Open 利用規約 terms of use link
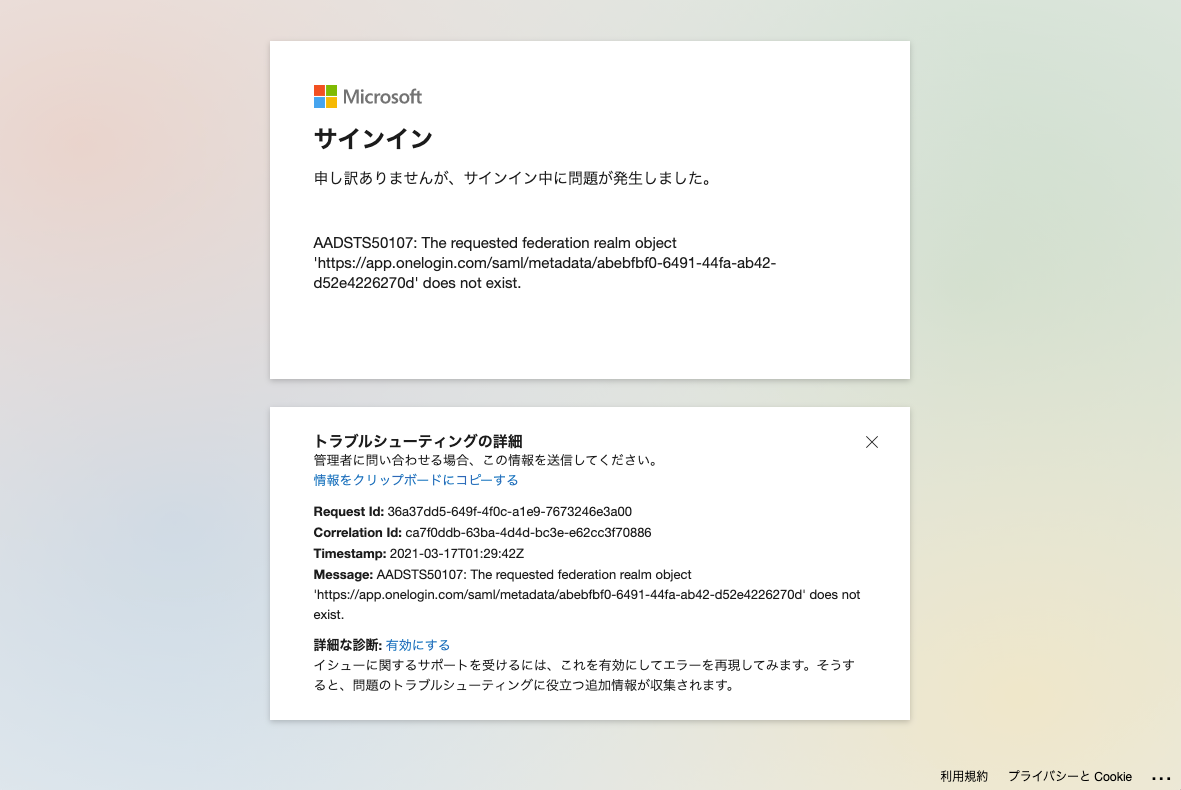This screenshot has width=1181, height=790. pyautogui.click(x=963, y=776)
